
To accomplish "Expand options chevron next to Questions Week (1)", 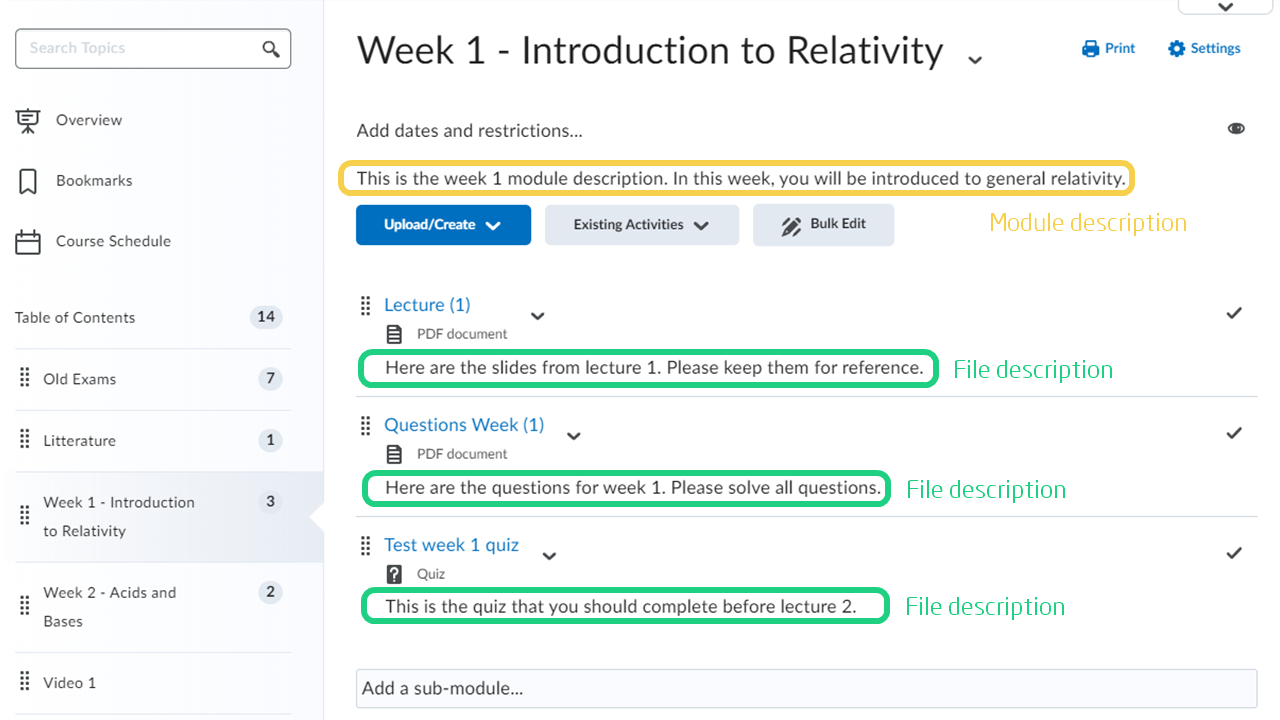I will tap(573, 436).
